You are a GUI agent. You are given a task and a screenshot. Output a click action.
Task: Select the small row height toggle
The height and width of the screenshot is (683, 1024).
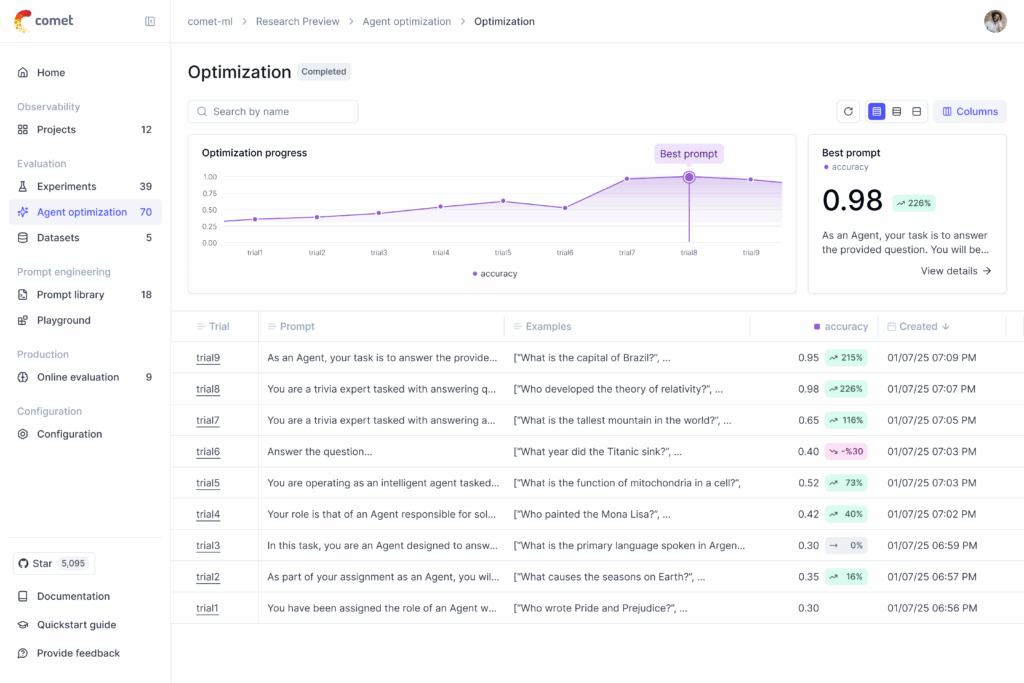[x=877, y=112]
